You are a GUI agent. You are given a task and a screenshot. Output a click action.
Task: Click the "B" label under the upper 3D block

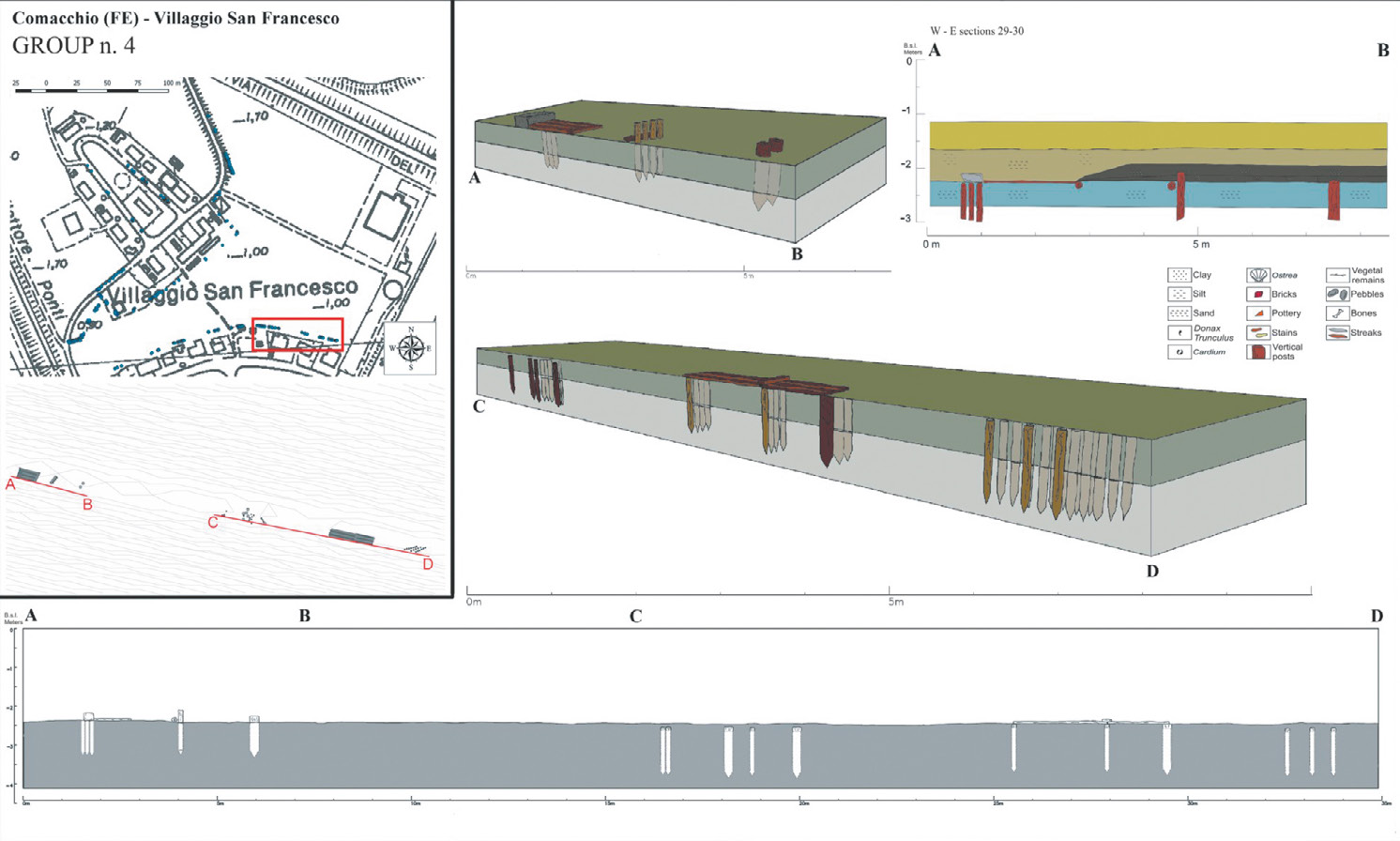point(797,253)
